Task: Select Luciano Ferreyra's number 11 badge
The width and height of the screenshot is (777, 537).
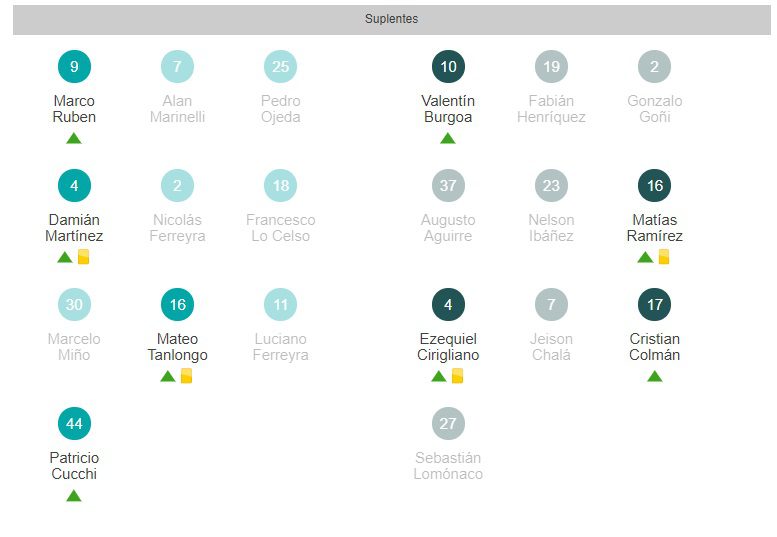Action: coord(280,305)
